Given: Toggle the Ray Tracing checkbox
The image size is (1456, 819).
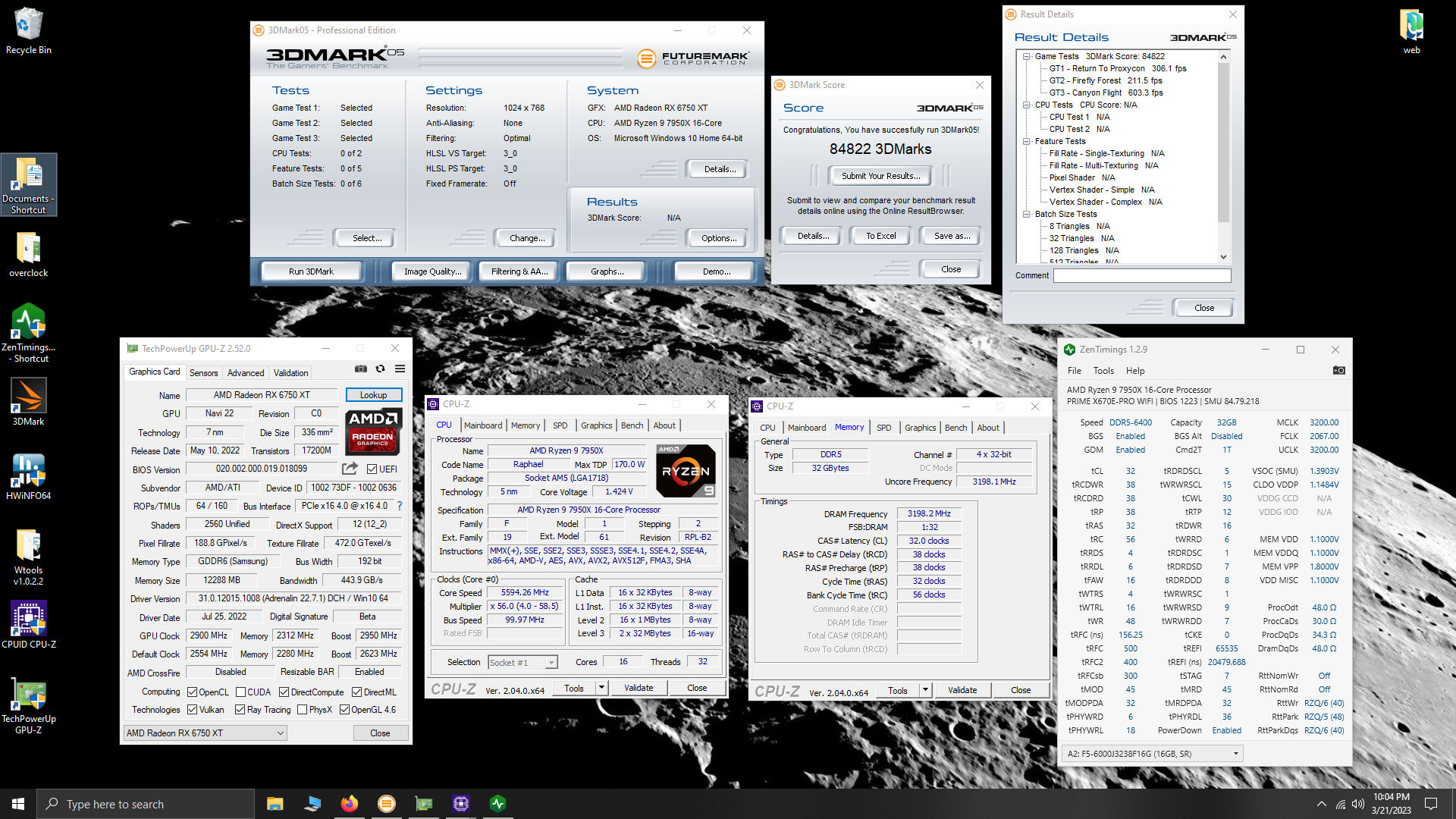Looking at the screenshot, I should click(240, 710).
